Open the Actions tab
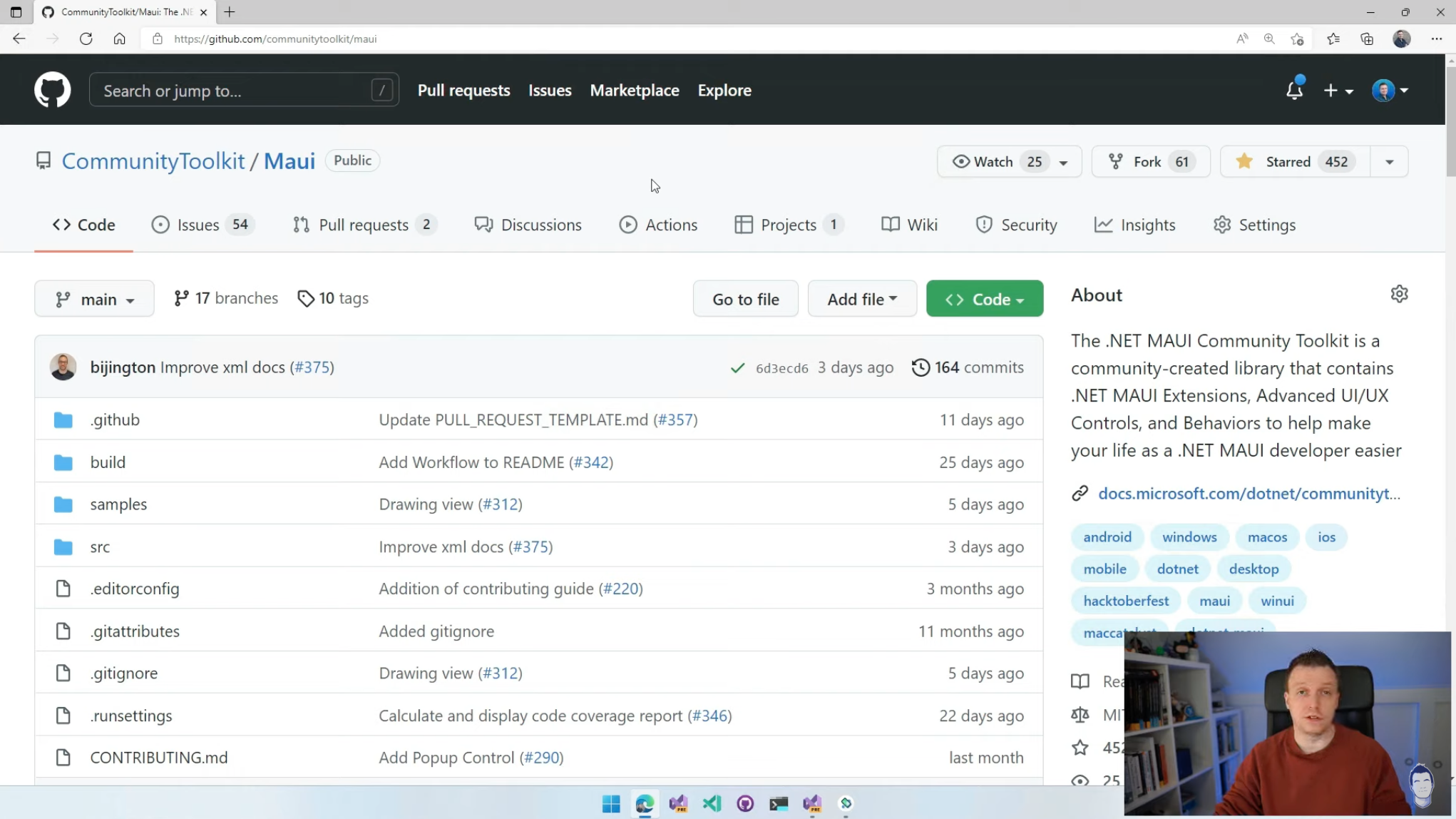This screenshot has height=819, width=1456. point(658,225)
